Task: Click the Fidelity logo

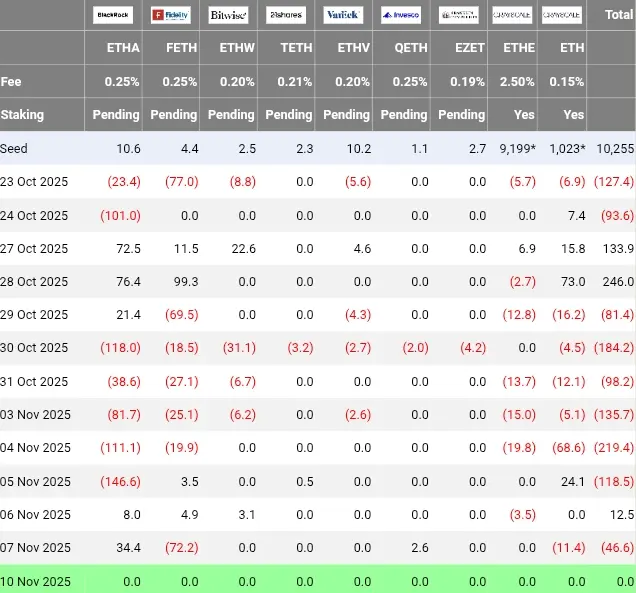Action: [x=172, y=15]
